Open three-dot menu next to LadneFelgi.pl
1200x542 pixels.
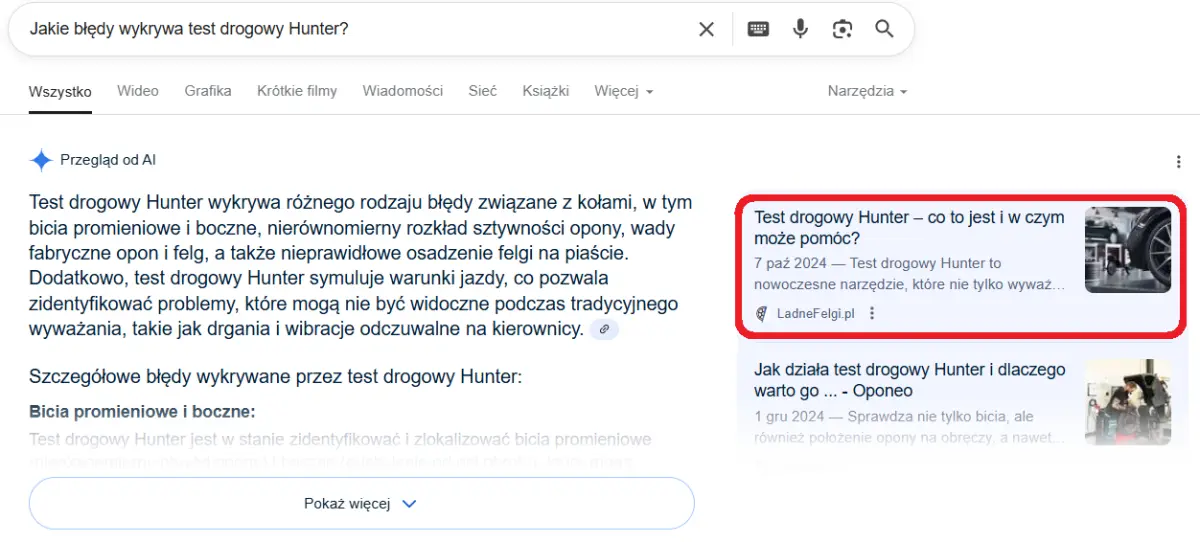coord(872,313)
